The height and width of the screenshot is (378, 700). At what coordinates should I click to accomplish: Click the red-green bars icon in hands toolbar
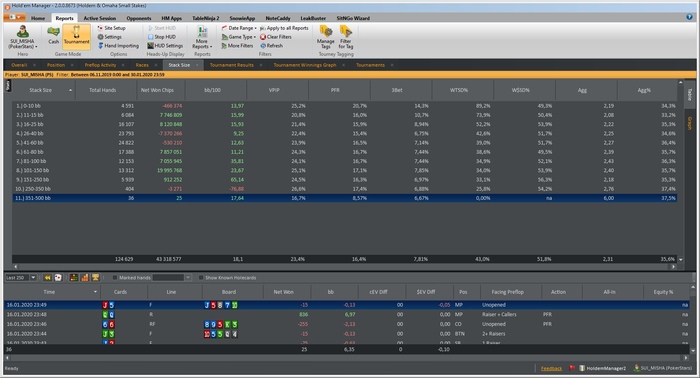(x=74, y=278)
